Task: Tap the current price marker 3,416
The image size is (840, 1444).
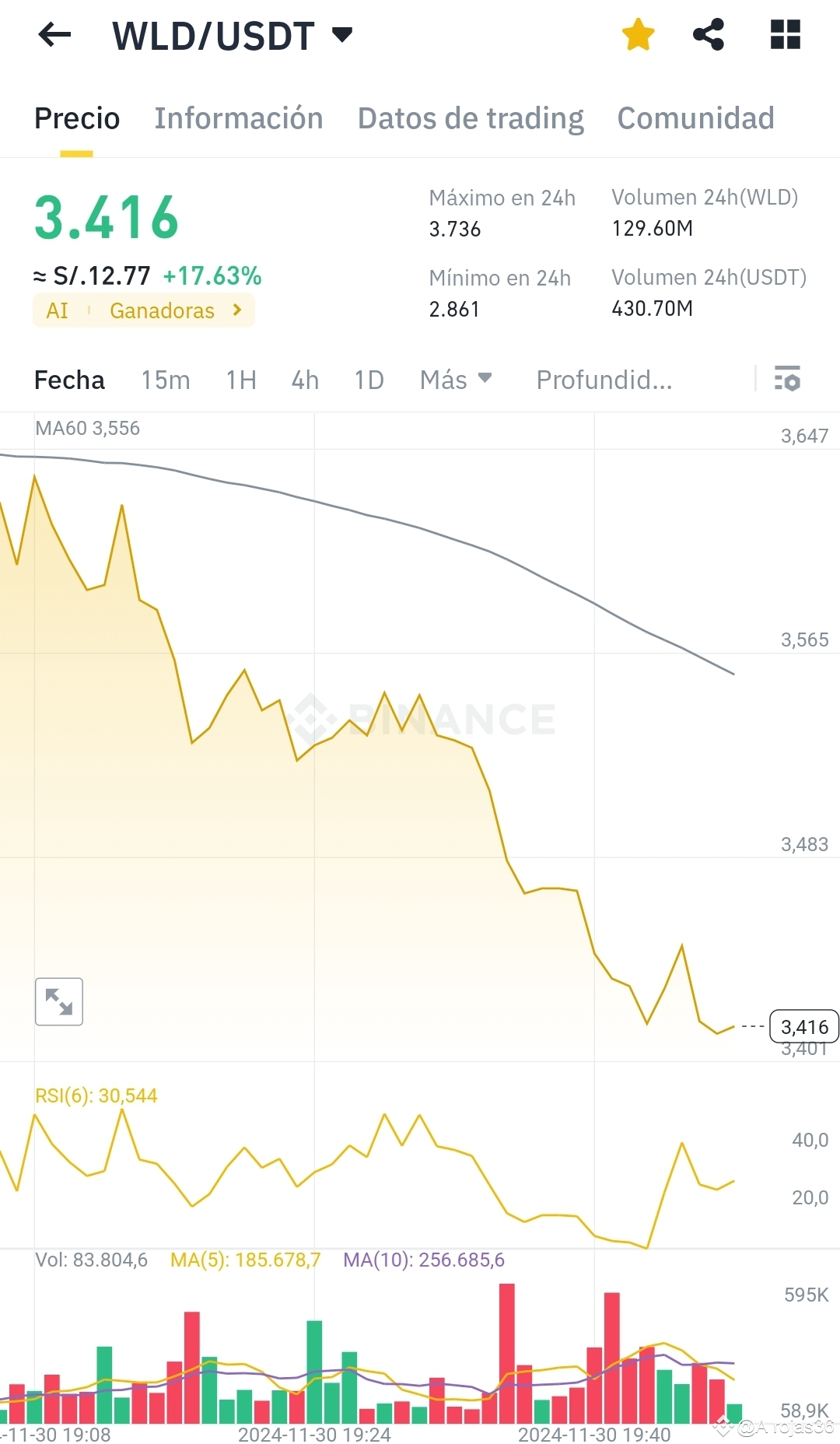Action: point(803,1027)
